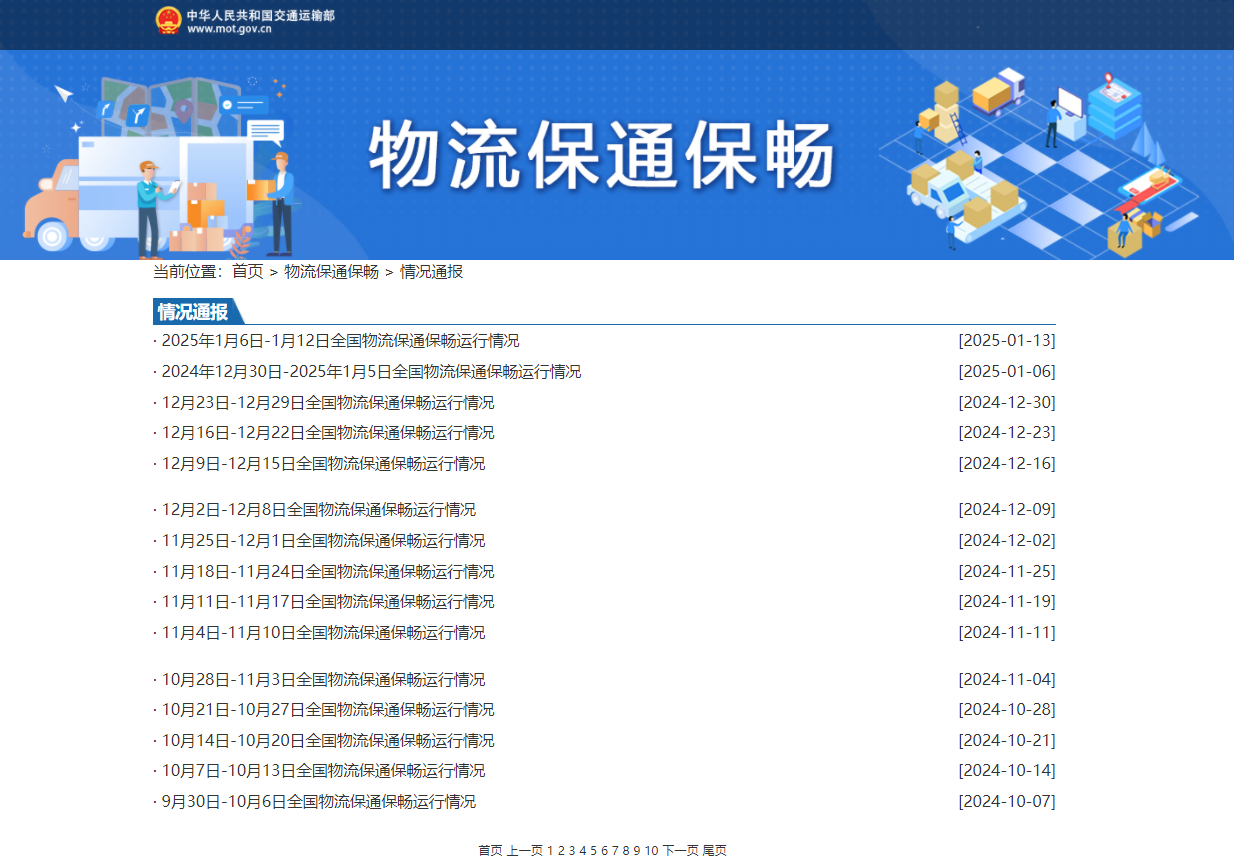
Task: Open the 12月23日-12月29日 report
Action: [328, 403]
